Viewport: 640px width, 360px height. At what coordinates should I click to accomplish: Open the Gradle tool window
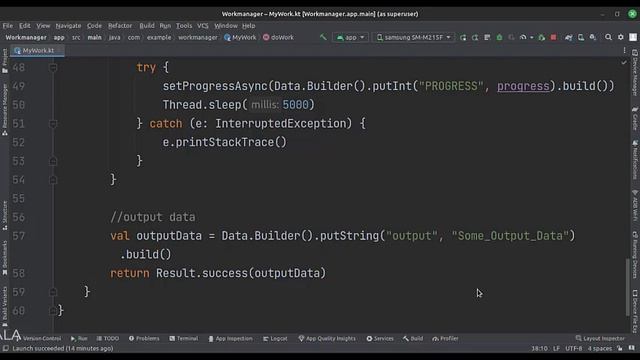tap(635, 118)
